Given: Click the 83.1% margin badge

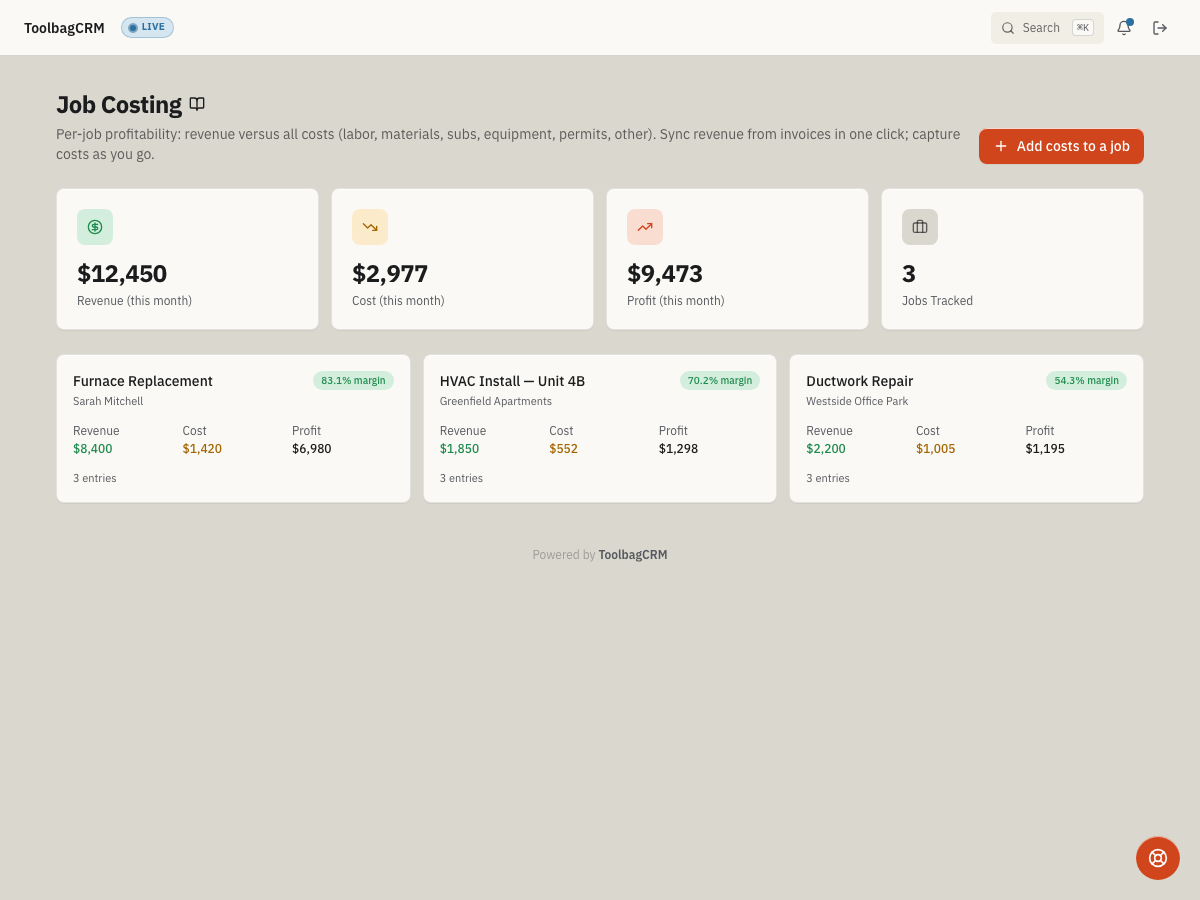Looking at the screenshot, I should [353, 380].
